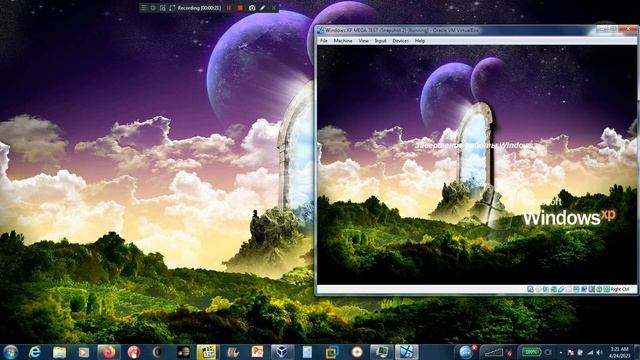Pause the screen recording
Viewport: 640px width, 360px height.
229,8
